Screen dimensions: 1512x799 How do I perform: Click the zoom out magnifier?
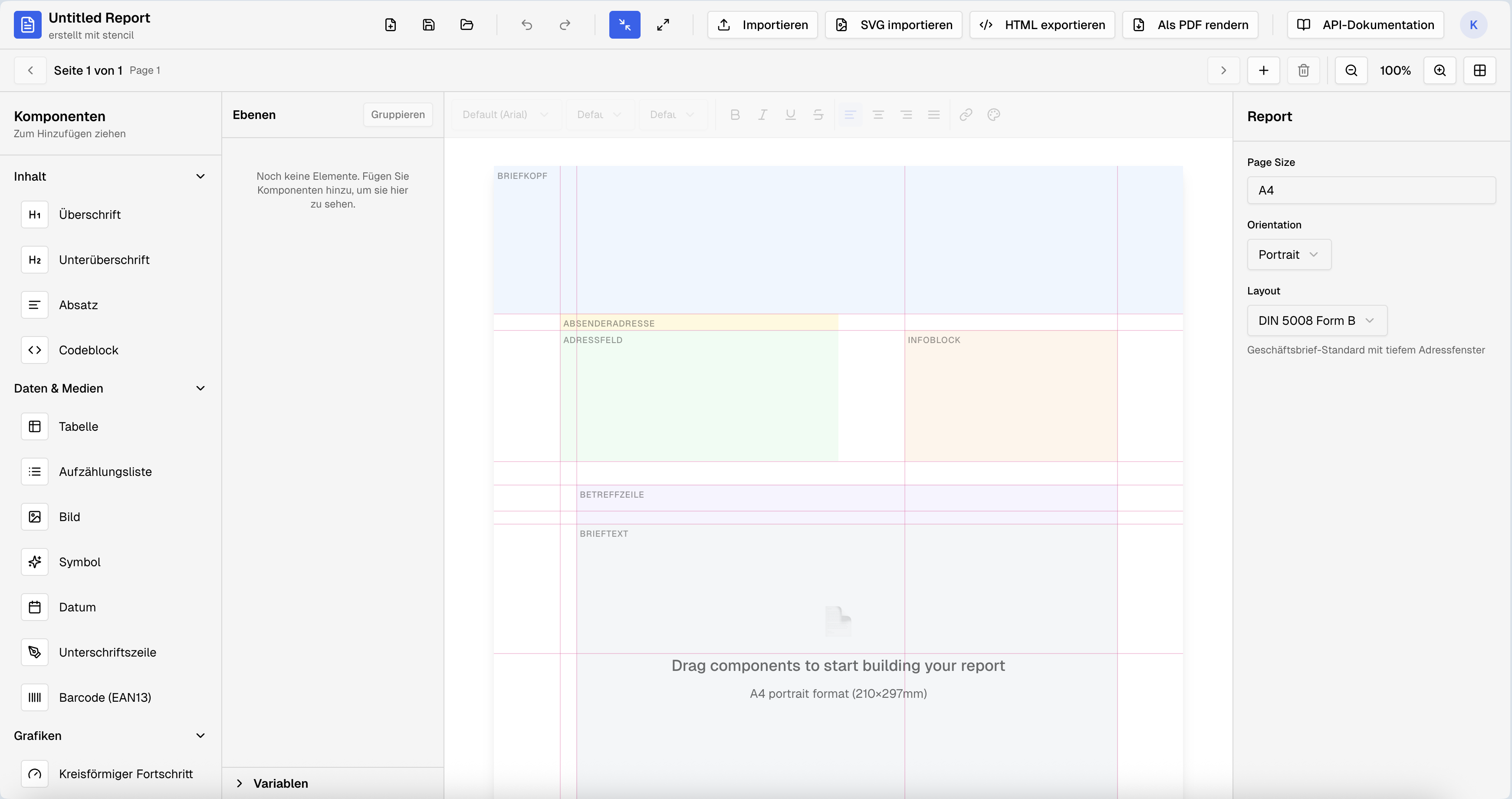tap(1351, 70)
